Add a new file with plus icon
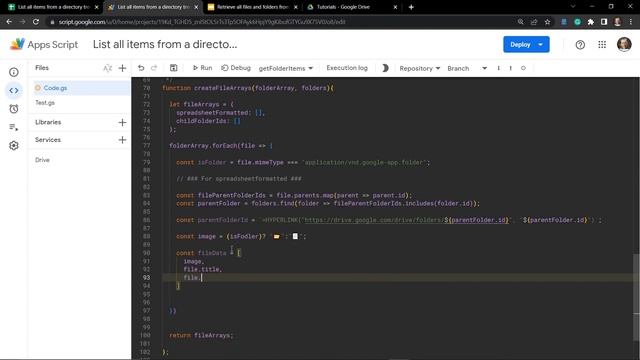The width and height of the screenshot is (640, 360). pyautogui.click(x=122, y=68)
